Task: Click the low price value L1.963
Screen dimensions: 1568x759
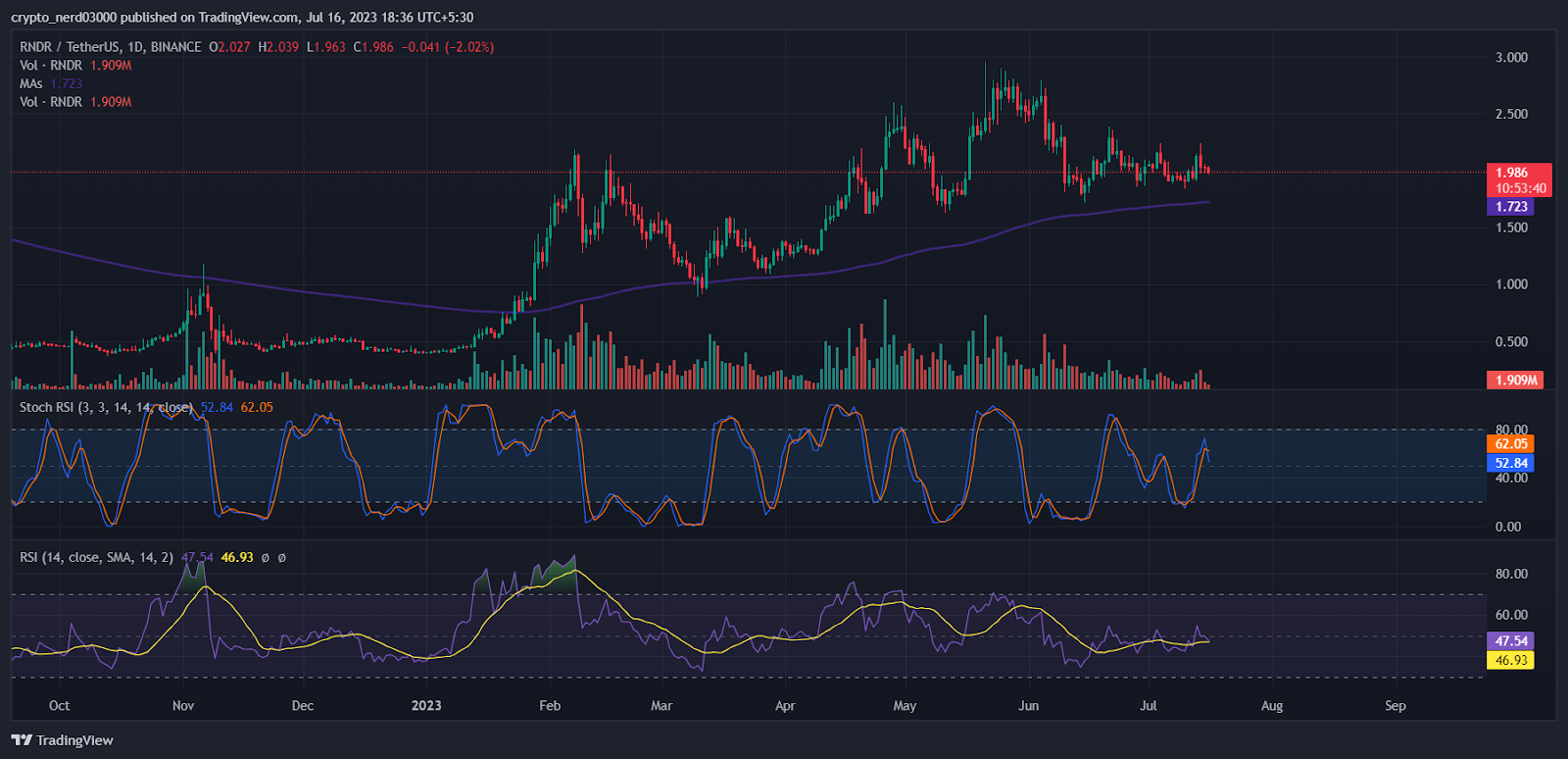Action: click(x=326, y=47)
